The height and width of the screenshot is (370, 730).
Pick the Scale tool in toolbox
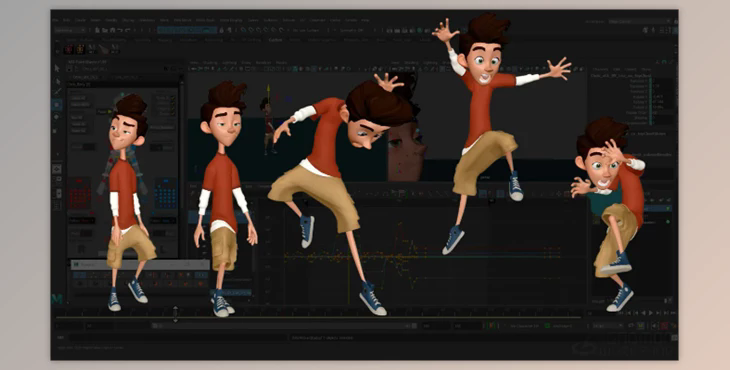[x=55, y=131]
